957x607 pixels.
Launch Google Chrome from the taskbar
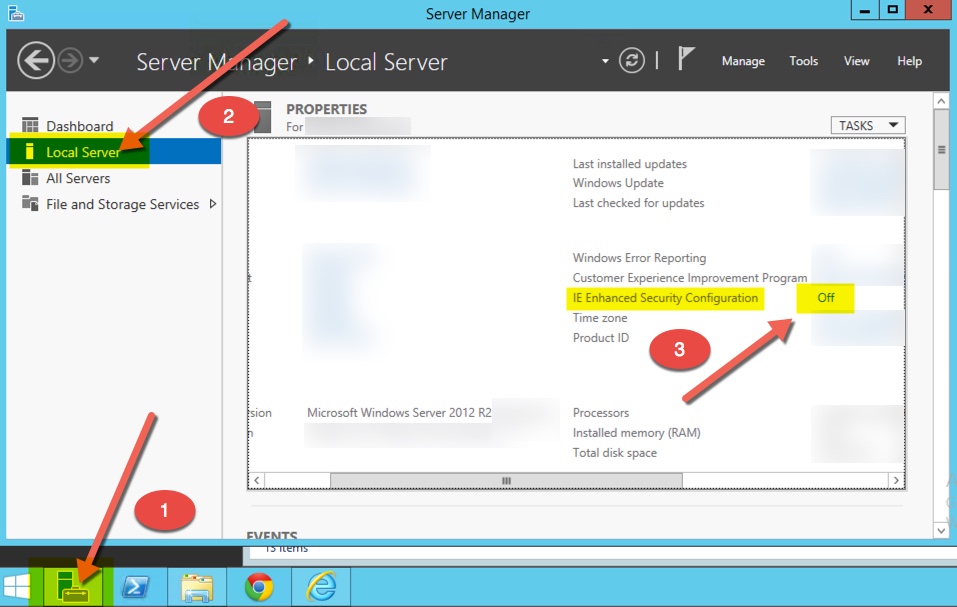(259, 587)
